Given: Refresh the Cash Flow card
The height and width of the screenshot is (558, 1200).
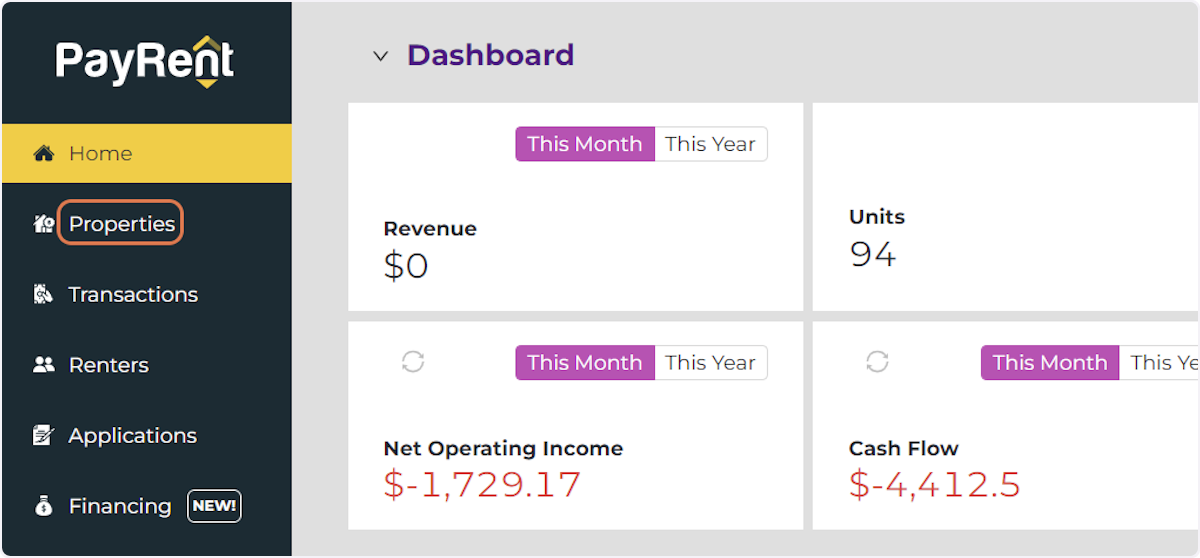Looking at the screenshot, I should (x=877, y=362).
